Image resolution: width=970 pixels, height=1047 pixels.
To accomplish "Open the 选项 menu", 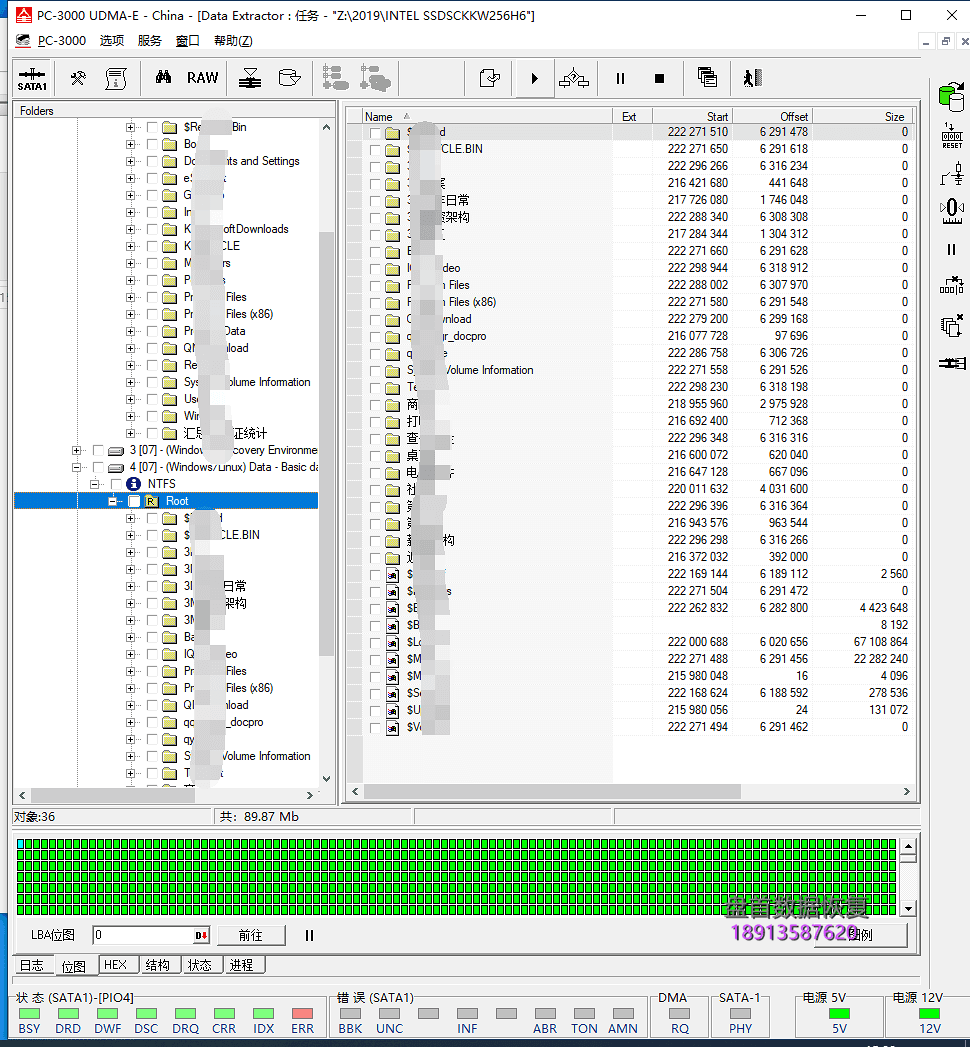I will pos(111,41).
